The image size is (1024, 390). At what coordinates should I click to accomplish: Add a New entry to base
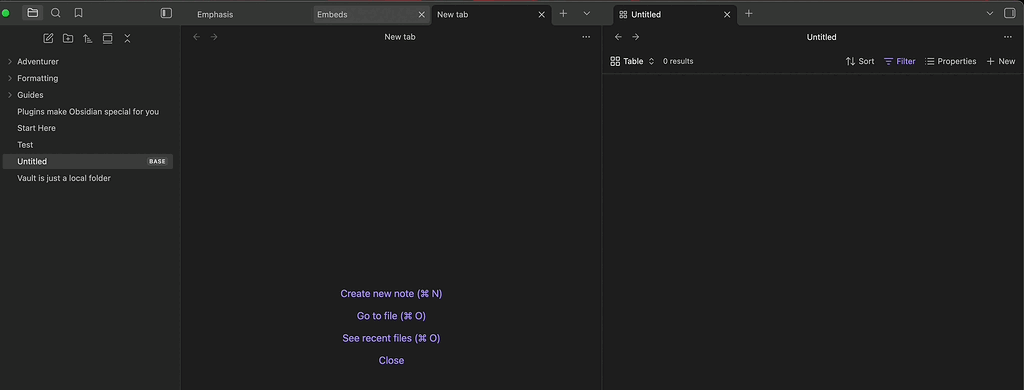1000,61
